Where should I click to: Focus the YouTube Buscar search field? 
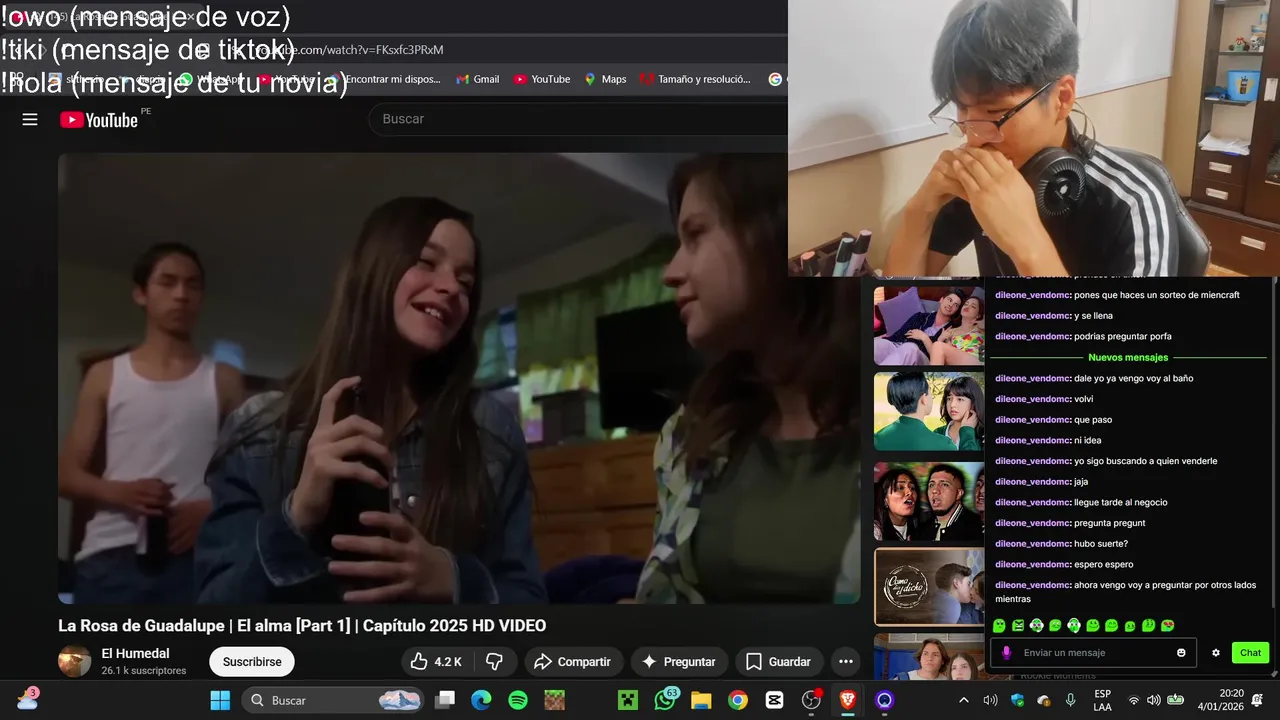click(x=578, y=119)
